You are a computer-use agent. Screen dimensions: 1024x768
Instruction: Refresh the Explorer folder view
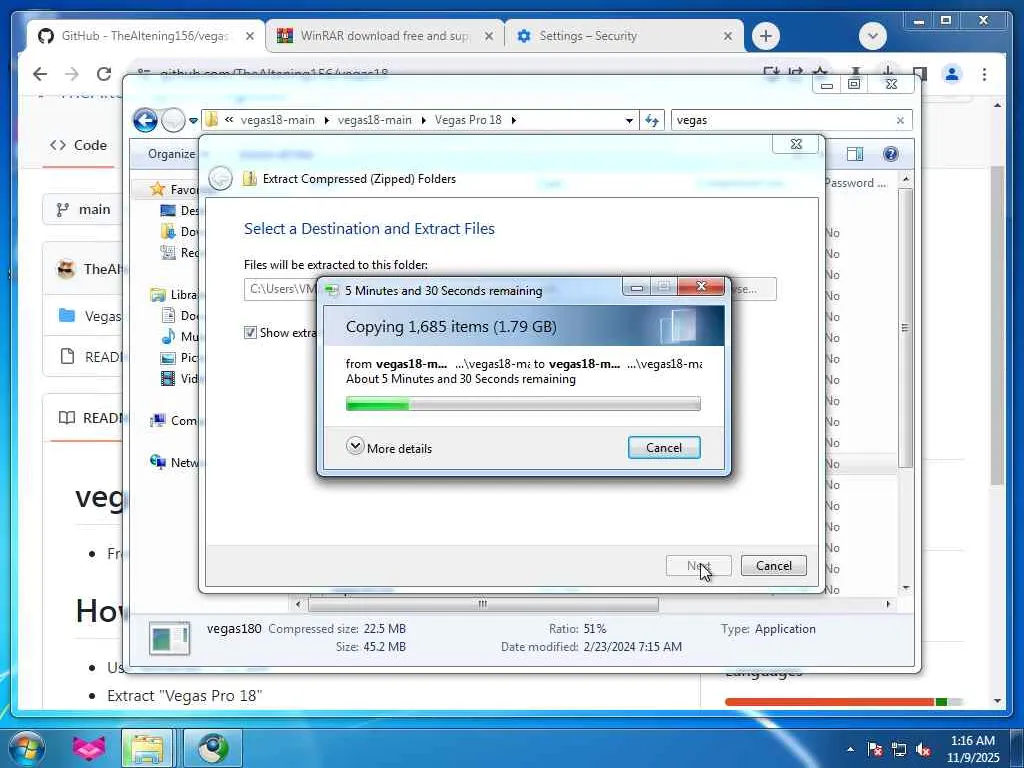click(652, 120)
